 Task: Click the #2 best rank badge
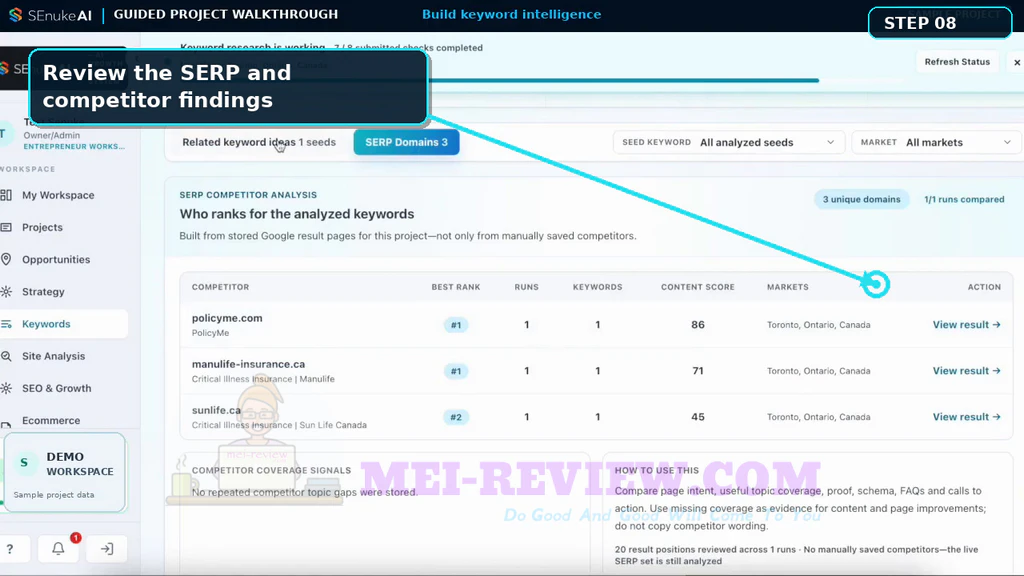coord(456,417)
